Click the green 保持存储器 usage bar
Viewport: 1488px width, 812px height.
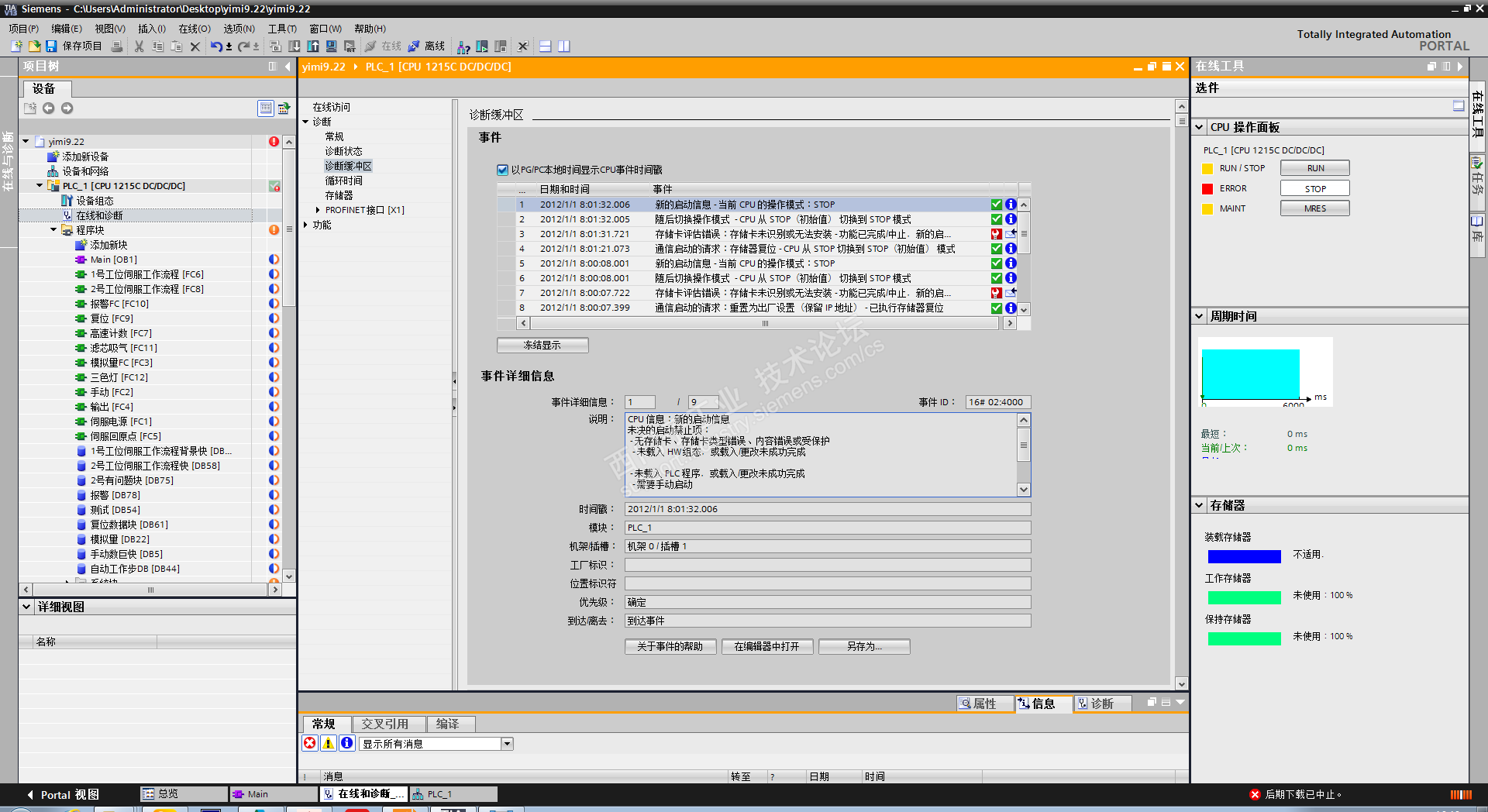coord(1245,638)
